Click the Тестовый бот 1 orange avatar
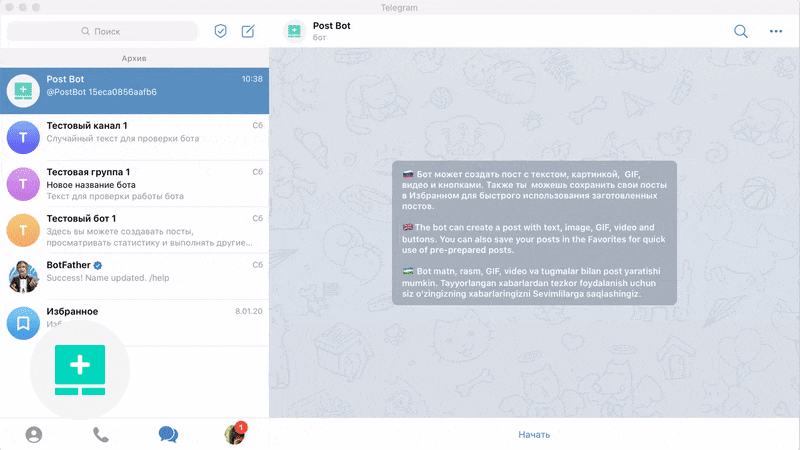Viewport: 800px width, 450px height. pos(23,230)
